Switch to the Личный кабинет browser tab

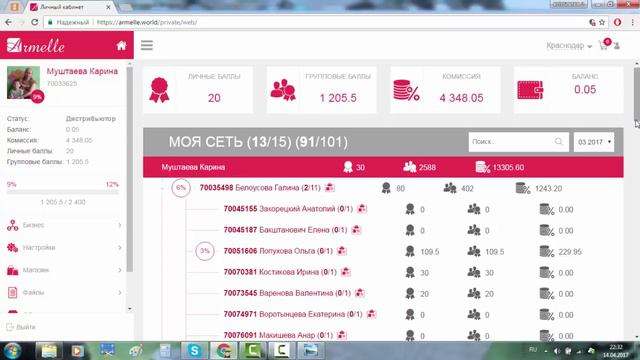pyautogui.click(x=69, y=7)
